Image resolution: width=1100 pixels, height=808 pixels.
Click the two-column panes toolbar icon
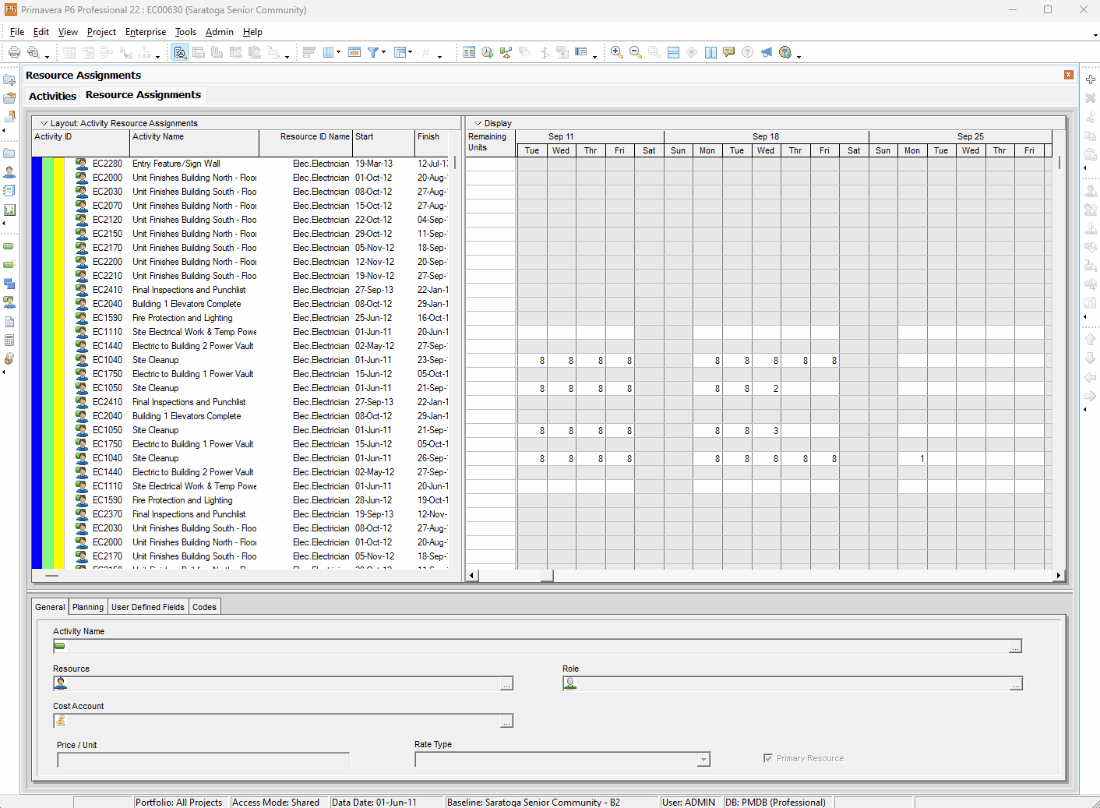pyautogui.click(x=711, y=53)
